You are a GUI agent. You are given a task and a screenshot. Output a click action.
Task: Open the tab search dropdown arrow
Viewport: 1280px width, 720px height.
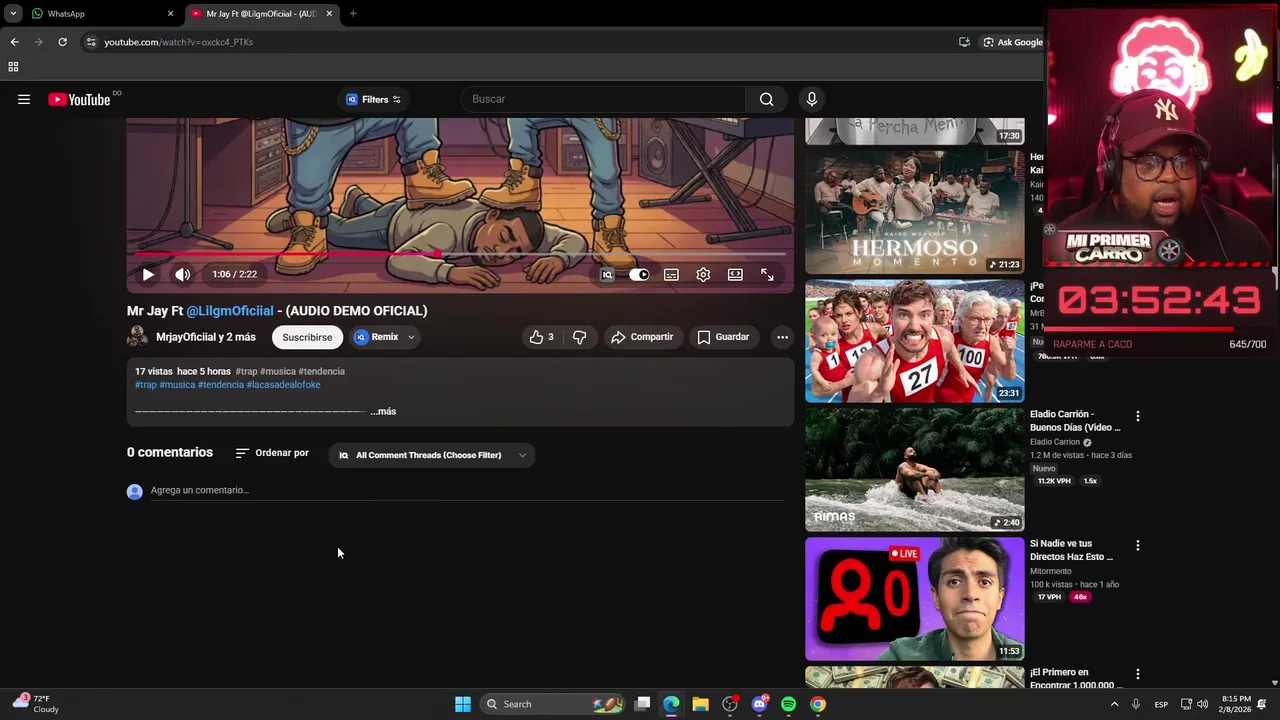click(13, 14)
